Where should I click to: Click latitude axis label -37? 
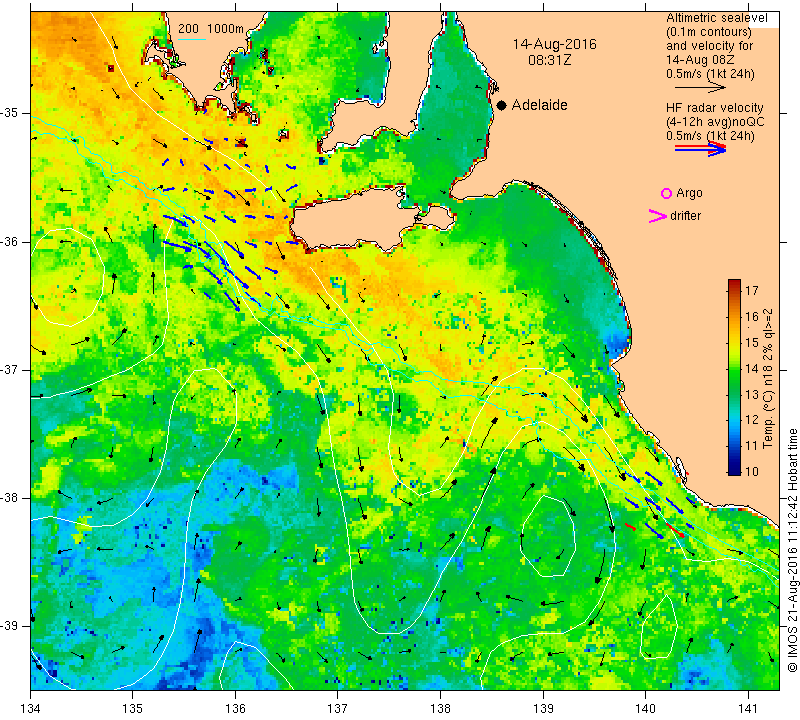(x=11, y=369)
